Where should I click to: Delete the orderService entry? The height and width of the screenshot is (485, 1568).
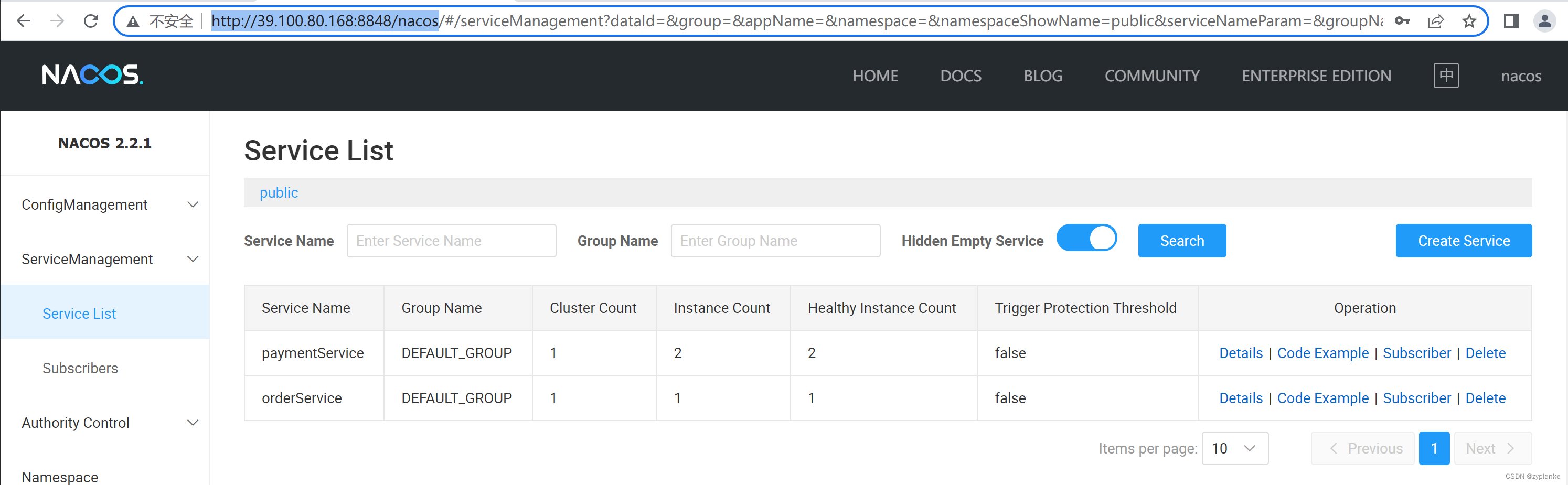(x=1485, y=397)
